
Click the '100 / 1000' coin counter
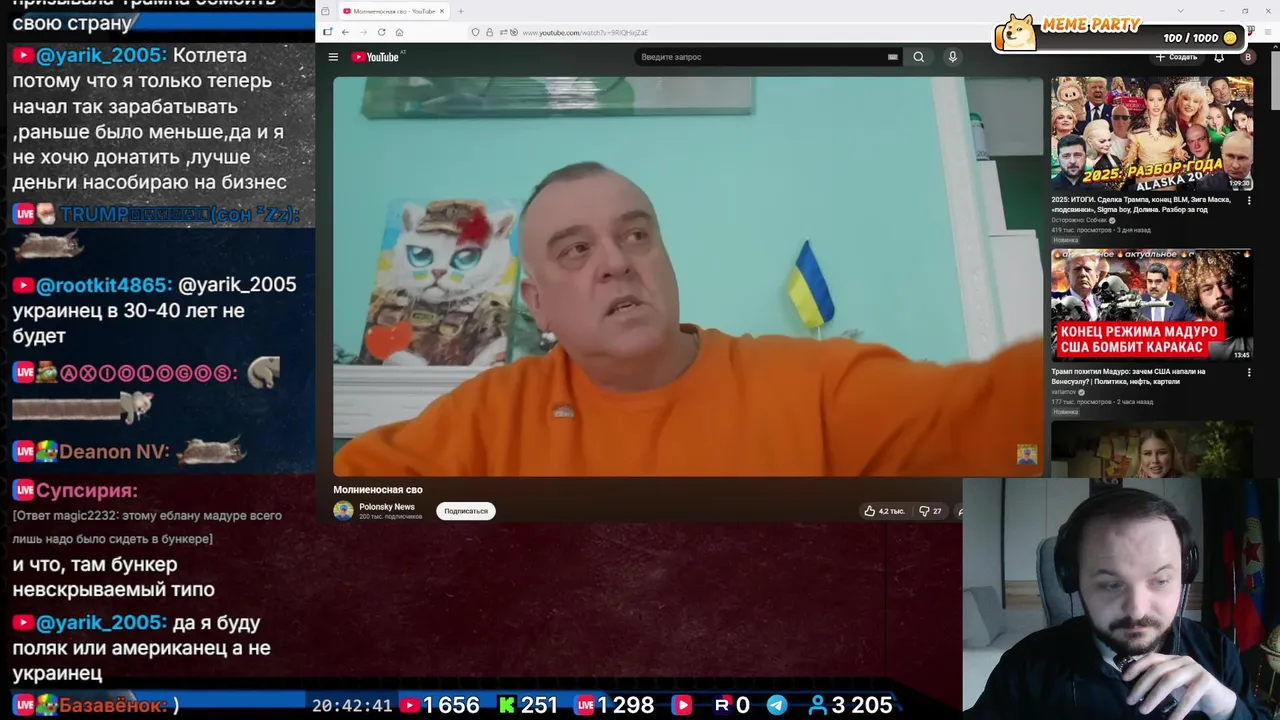click(x=1199, y=38)
